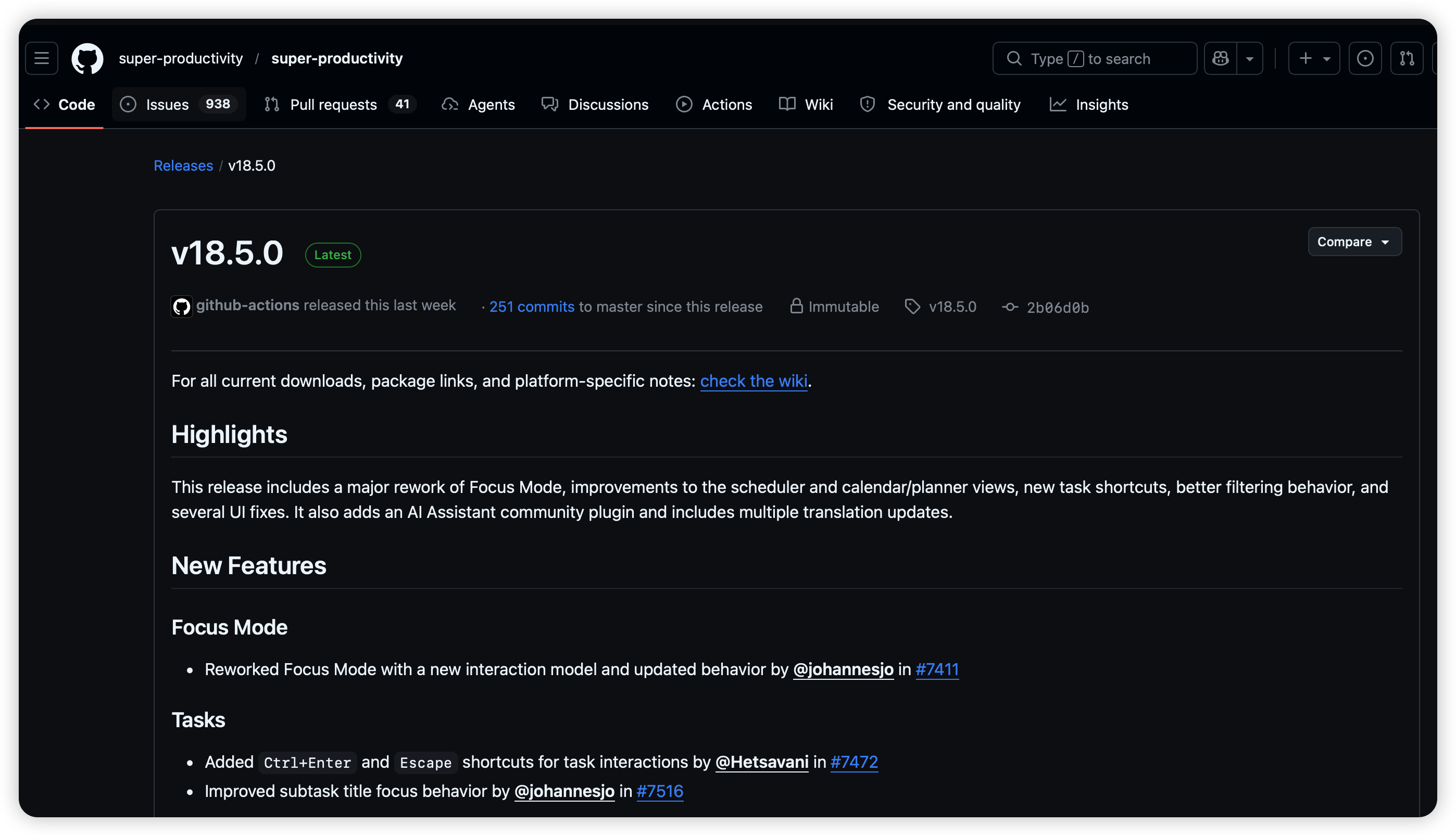Switch to the Code tab
This screenshot has height=836, width=1456.
[65, 105]
